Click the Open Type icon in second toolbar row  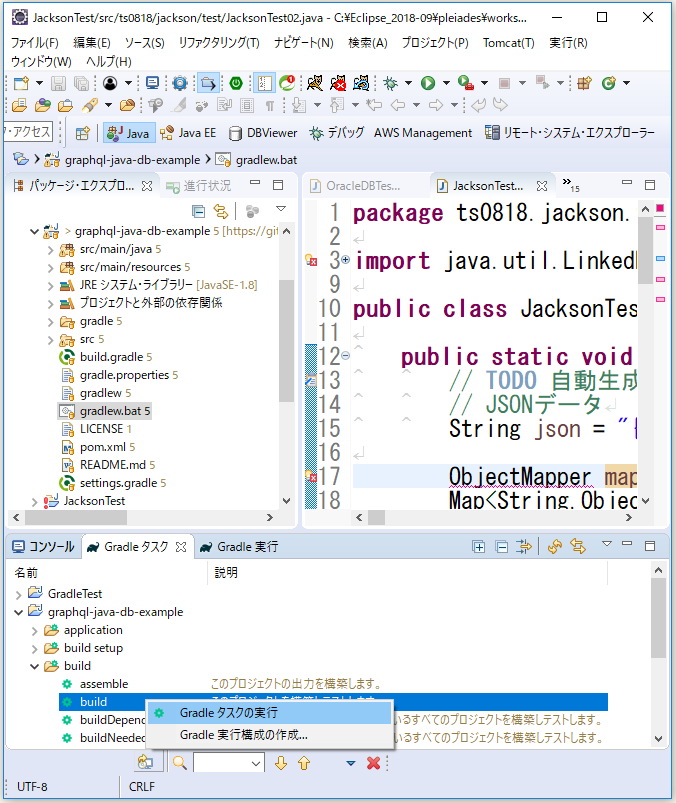(43, 105)
